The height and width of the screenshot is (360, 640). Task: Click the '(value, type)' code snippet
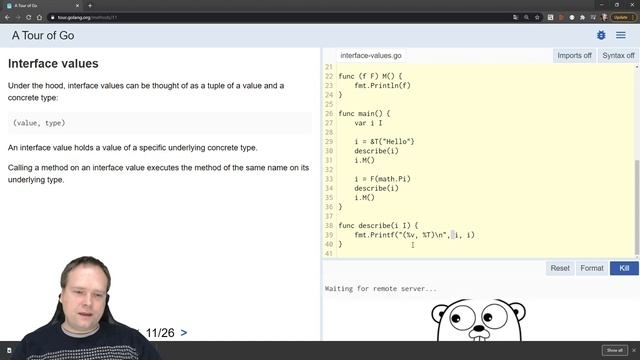click(x=39, y=123)
